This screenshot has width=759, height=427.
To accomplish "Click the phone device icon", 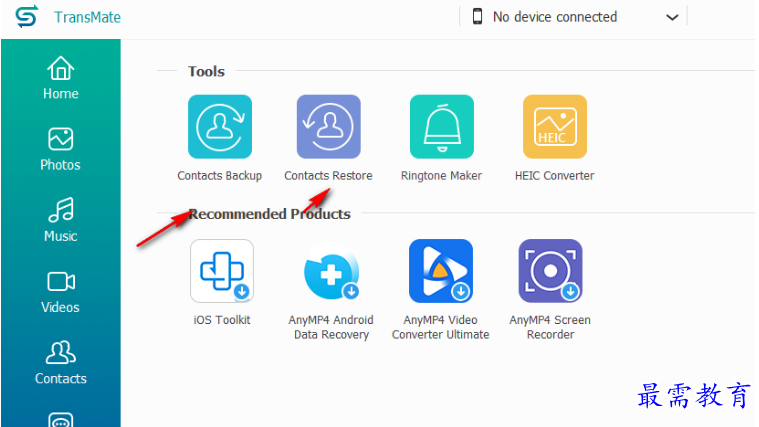I will point(477,16).
